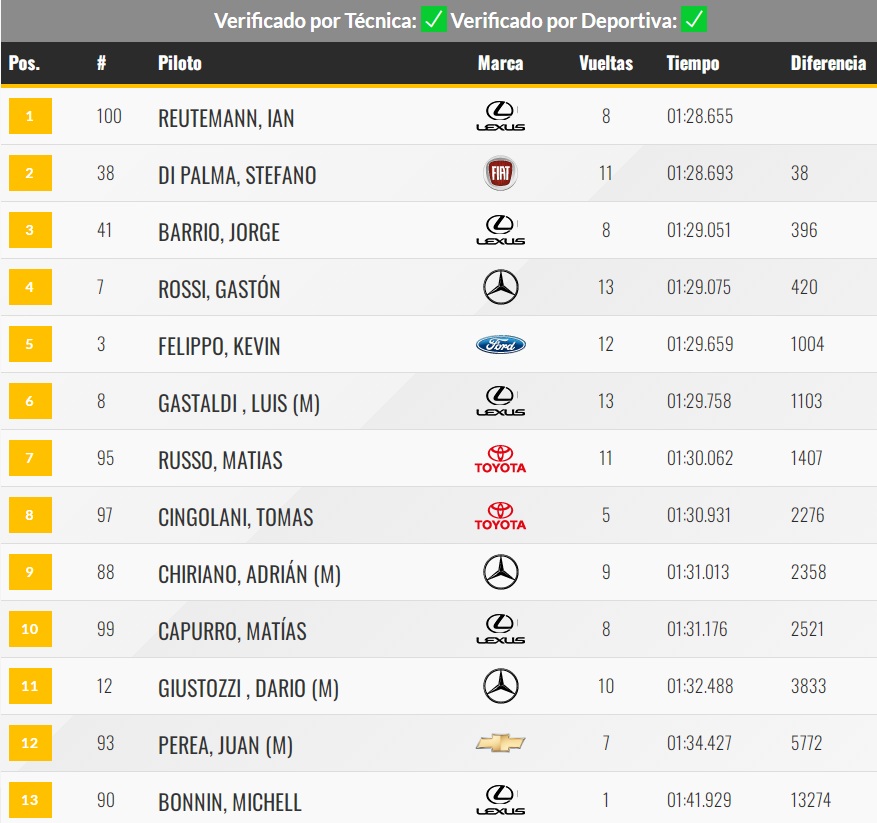Click the Diferencia column header

click(x=827, y=63)
